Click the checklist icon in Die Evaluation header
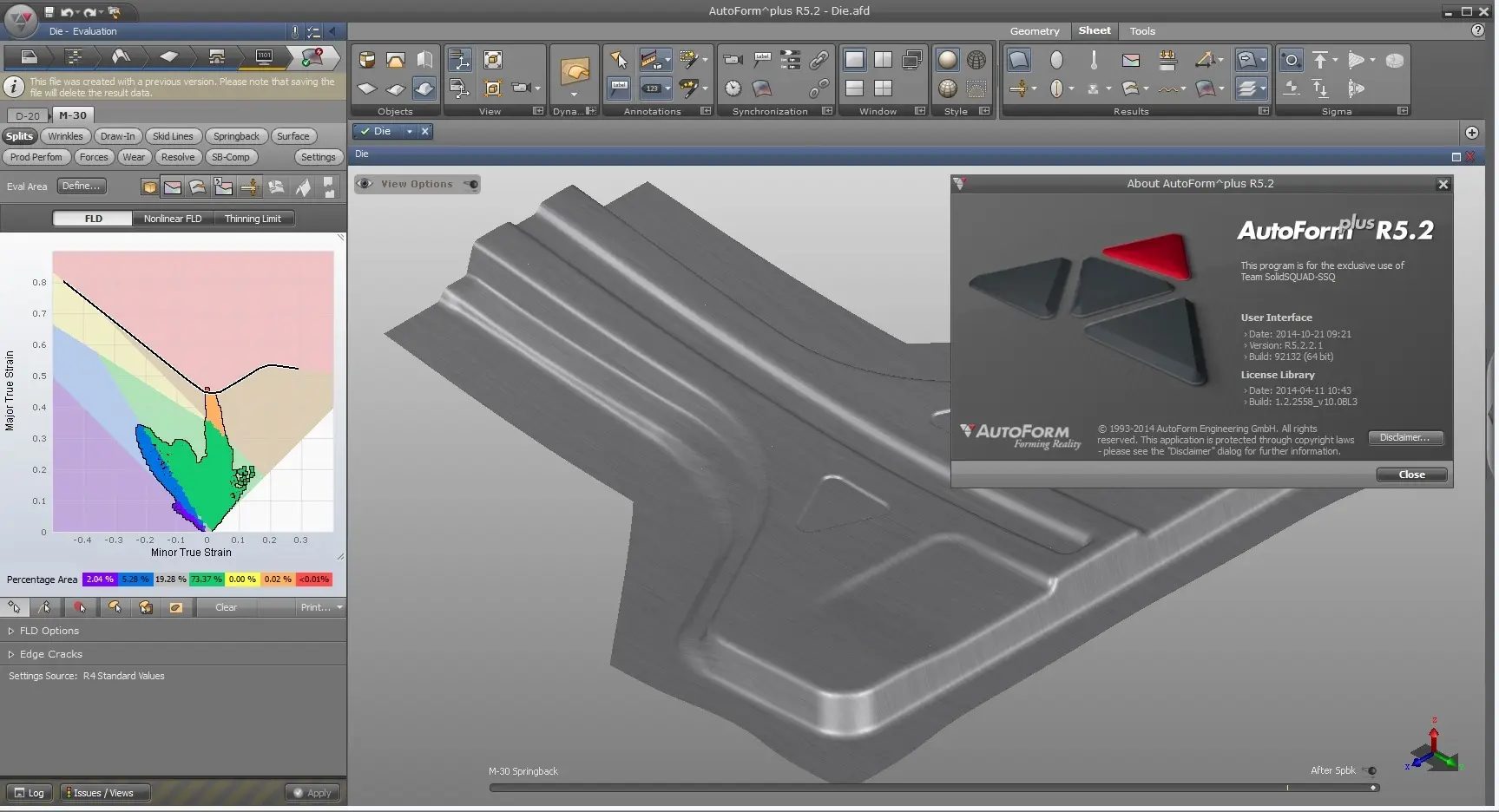The image size is (1499, 812). [313, 31]
